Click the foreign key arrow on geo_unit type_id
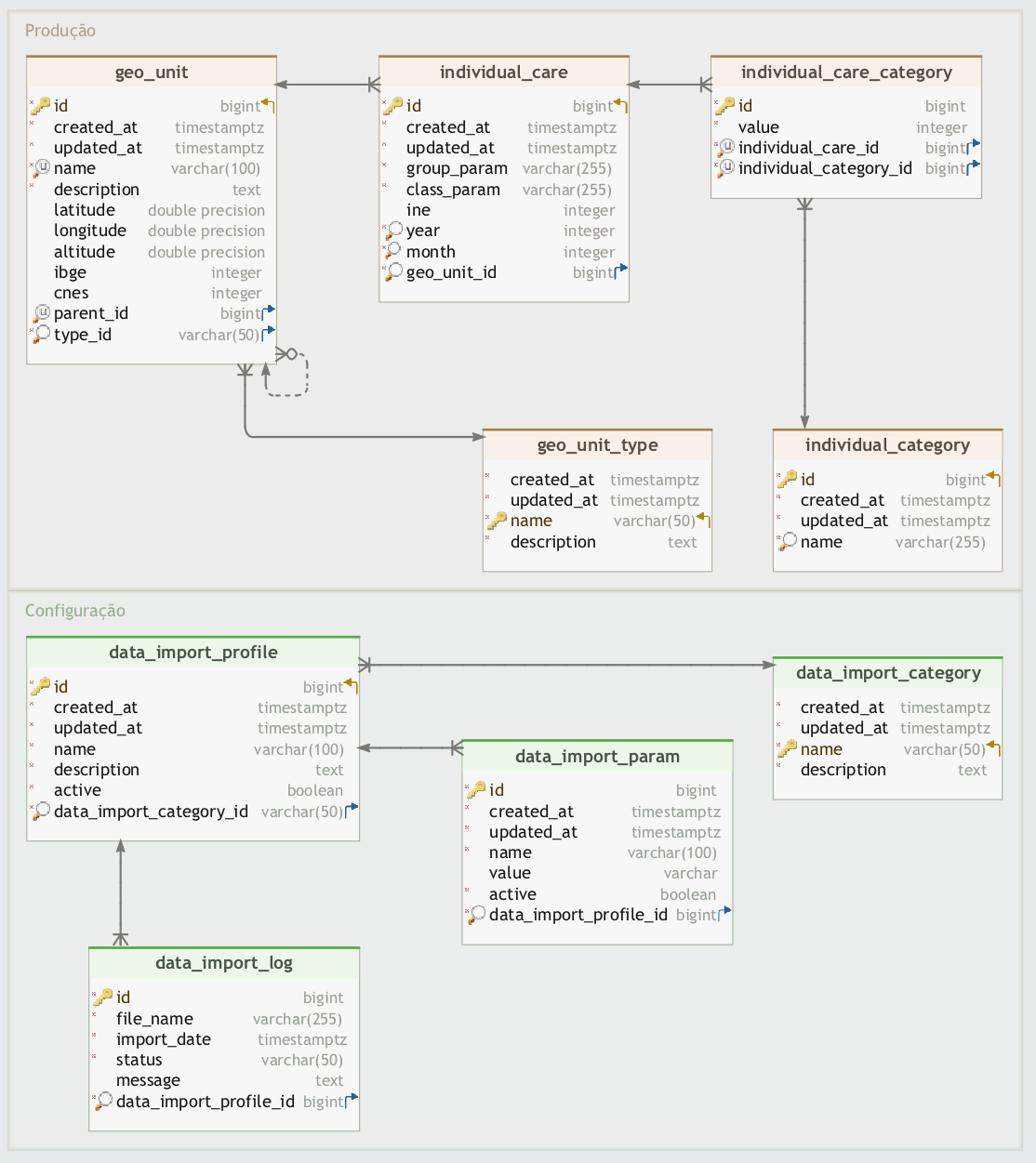The width and height of the screenshot is (1036, 1163). (269, 332)
